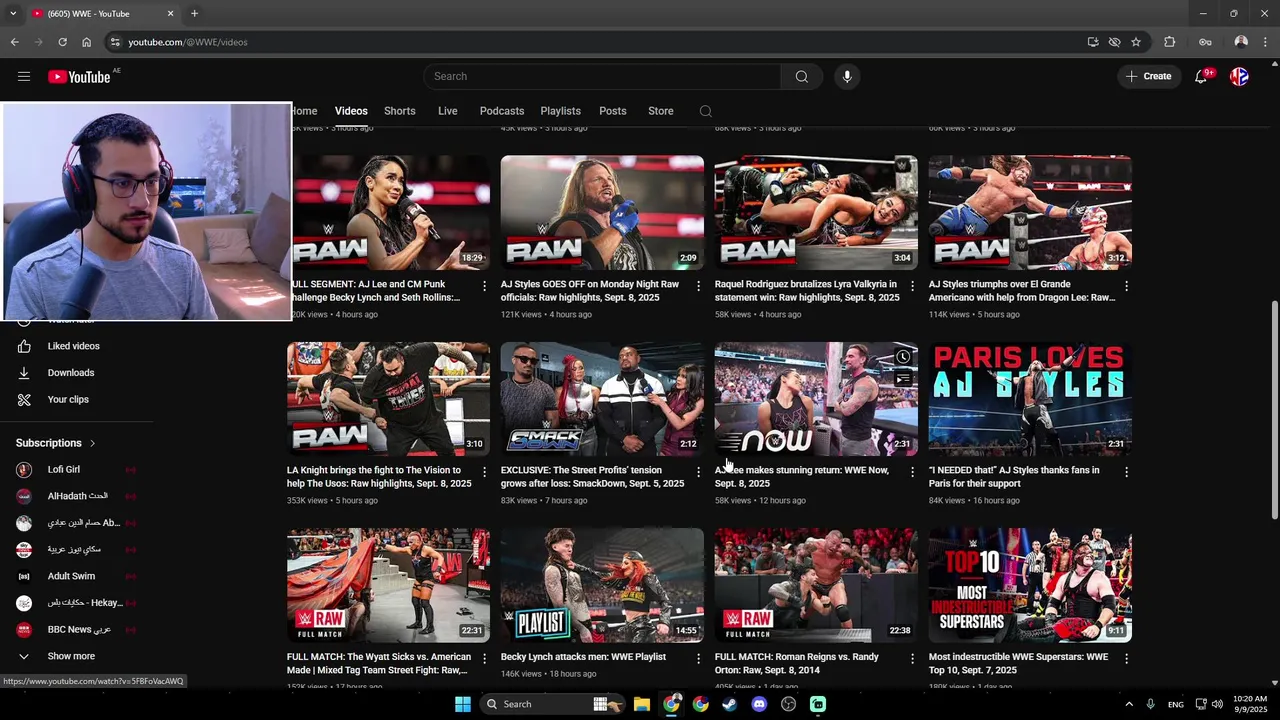Reload the page in Chrome
This screenshot has height=720, width=1280.
[62, 42]
